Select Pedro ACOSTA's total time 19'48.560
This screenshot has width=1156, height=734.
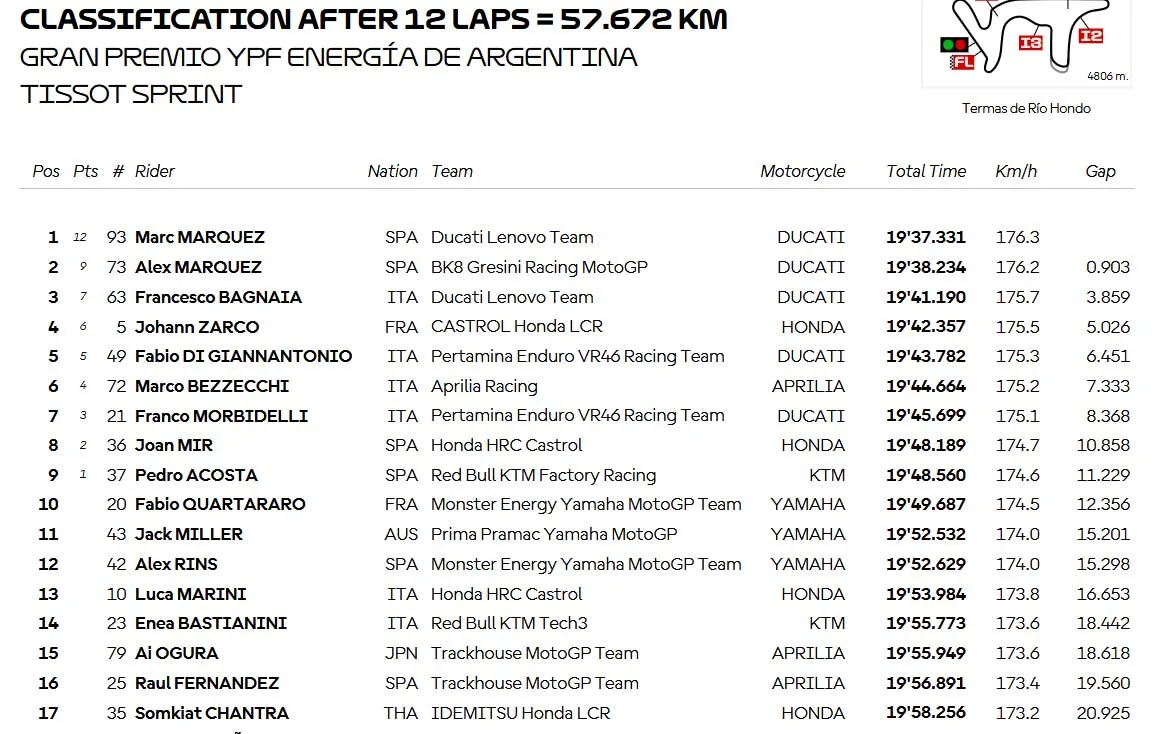[x=926, y=475]
